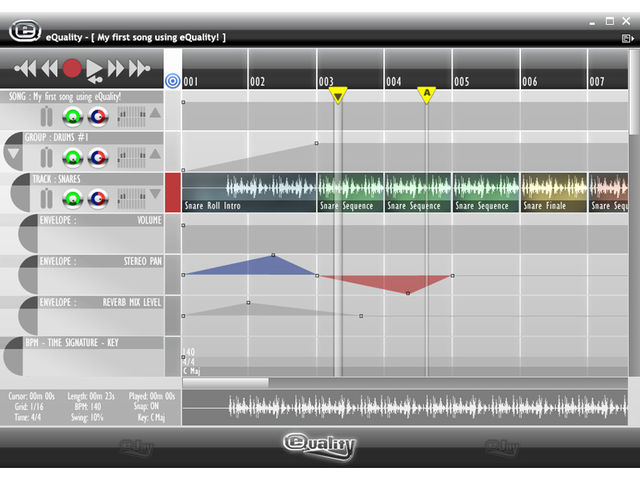The image size is (640, 480).
Task: Click the GROUP DRUMS #1 green volume knob
Action: tap(73, 158)
